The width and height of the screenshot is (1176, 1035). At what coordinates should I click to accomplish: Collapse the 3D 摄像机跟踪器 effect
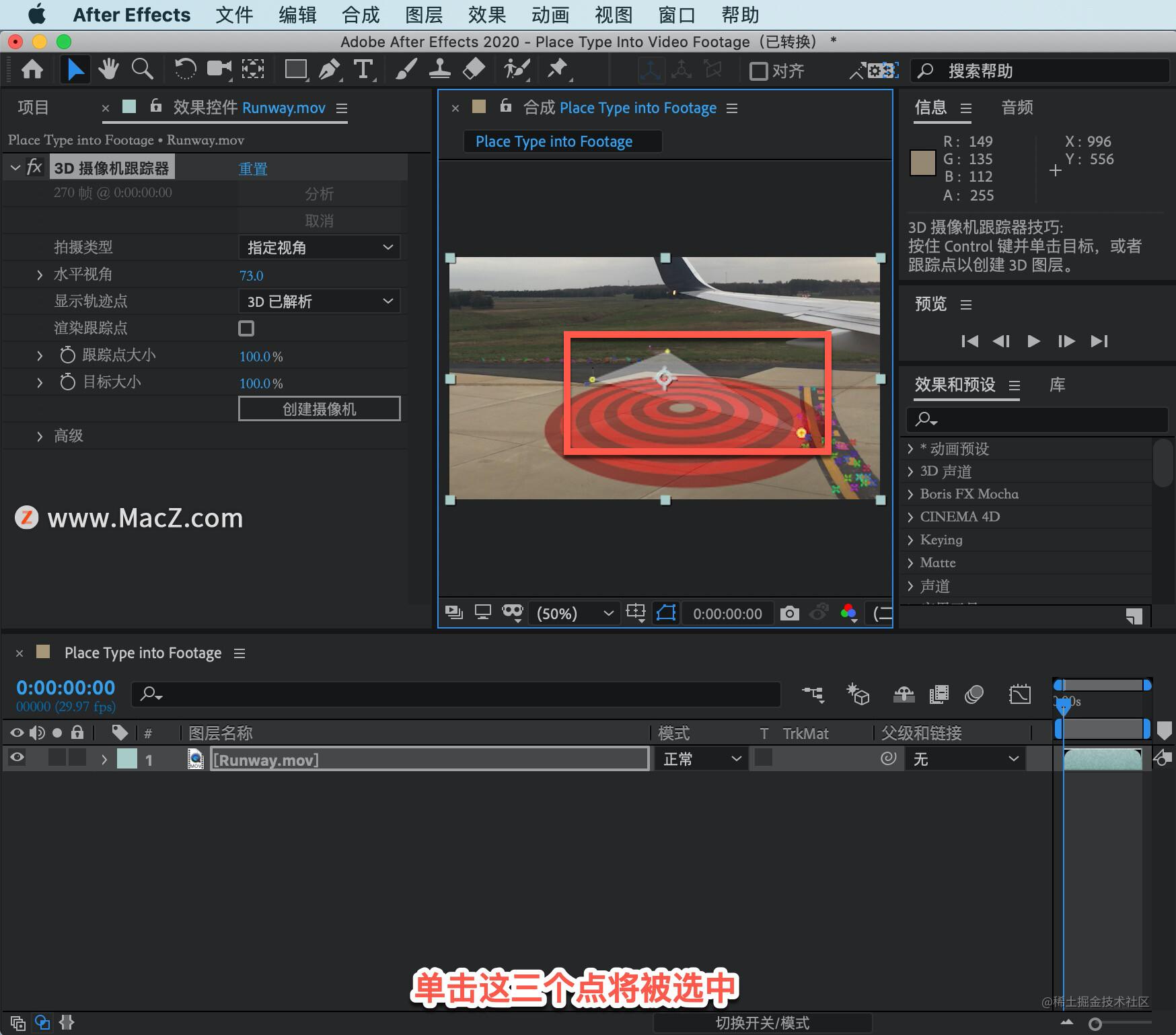[x=15, y=168]
